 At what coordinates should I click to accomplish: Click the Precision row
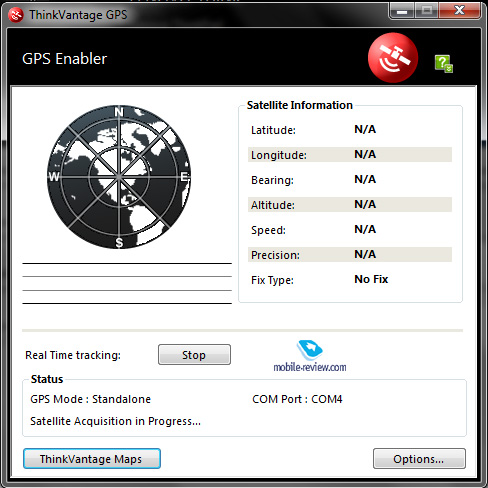tap(350, 255)
